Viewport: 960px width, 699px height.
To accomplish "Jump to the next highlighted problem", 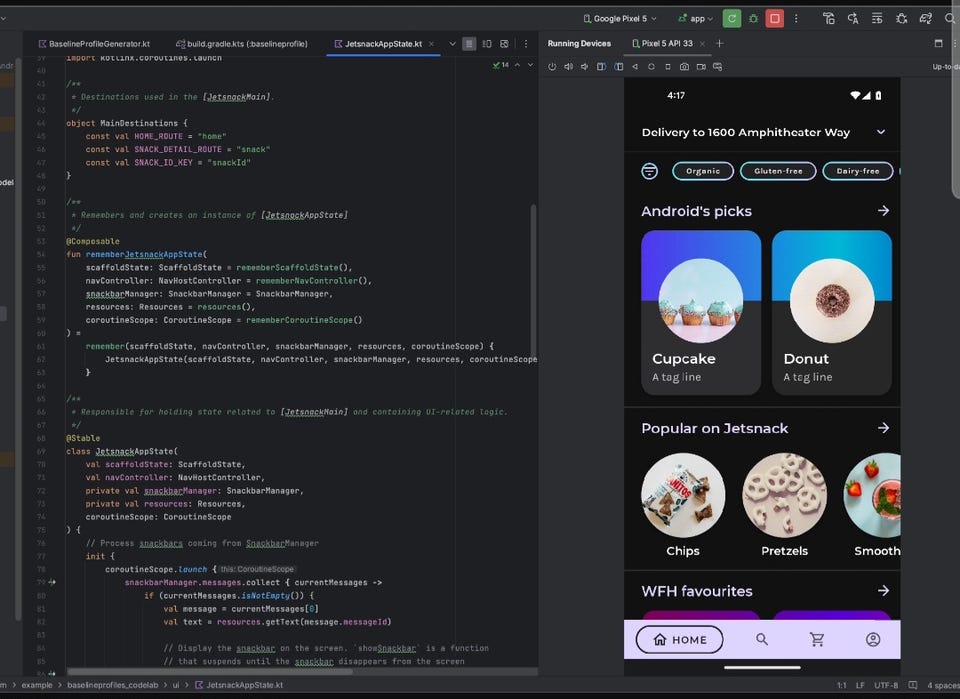I will coord(530,65).
